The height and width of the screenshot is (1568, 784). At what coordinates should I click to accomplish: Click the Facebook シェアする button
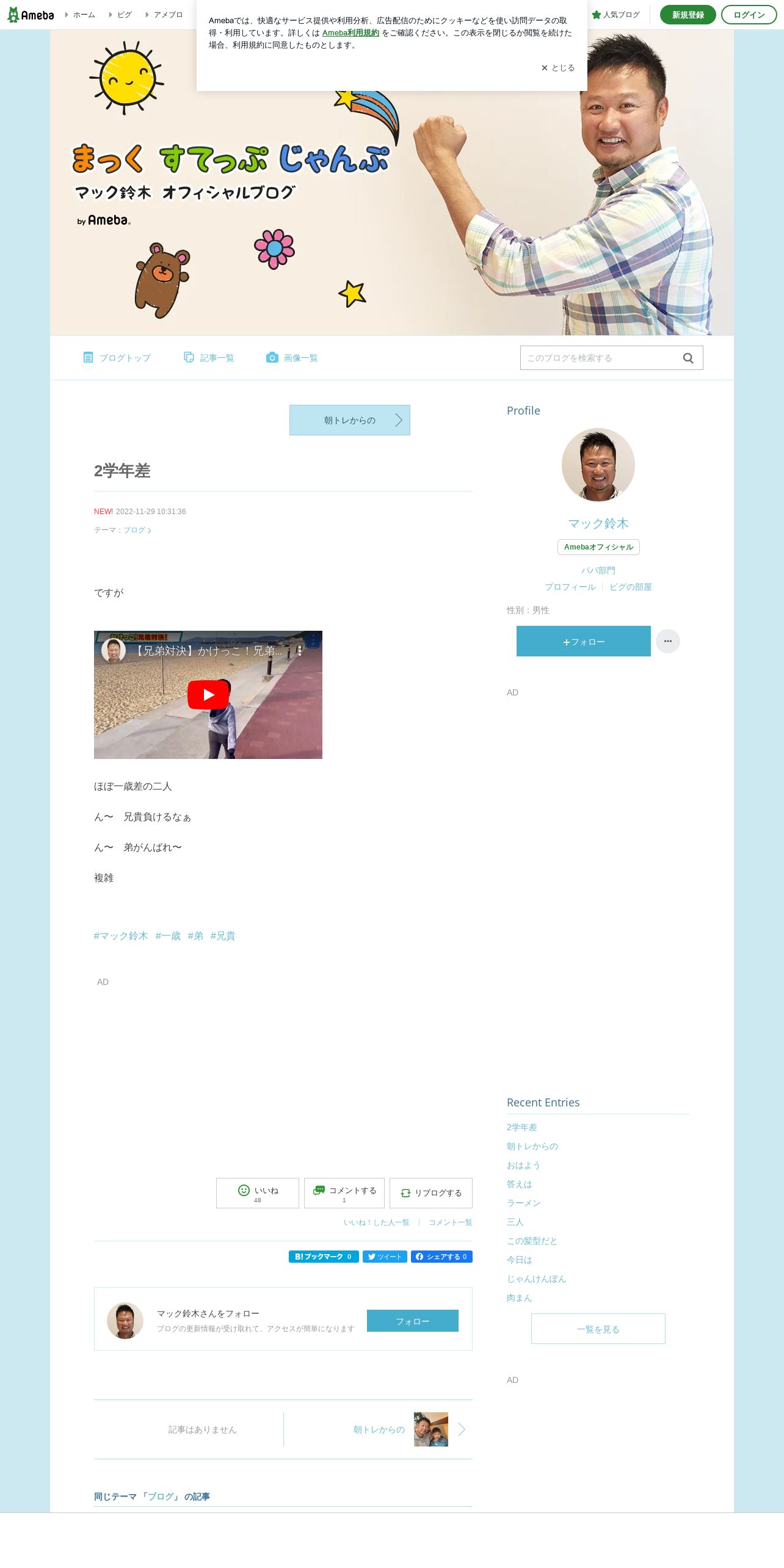click(441, 1257)
